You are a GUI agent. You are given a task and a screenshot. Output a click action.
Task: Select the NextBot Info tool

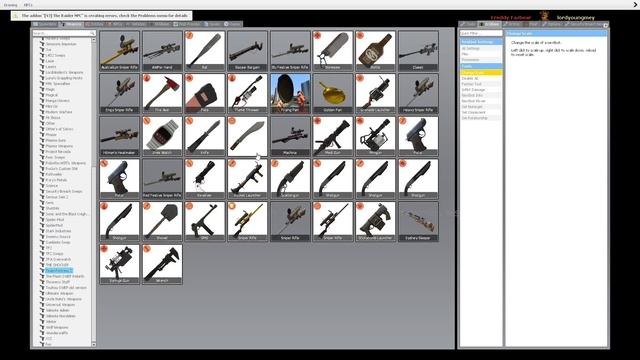click(x=481, y=95)
